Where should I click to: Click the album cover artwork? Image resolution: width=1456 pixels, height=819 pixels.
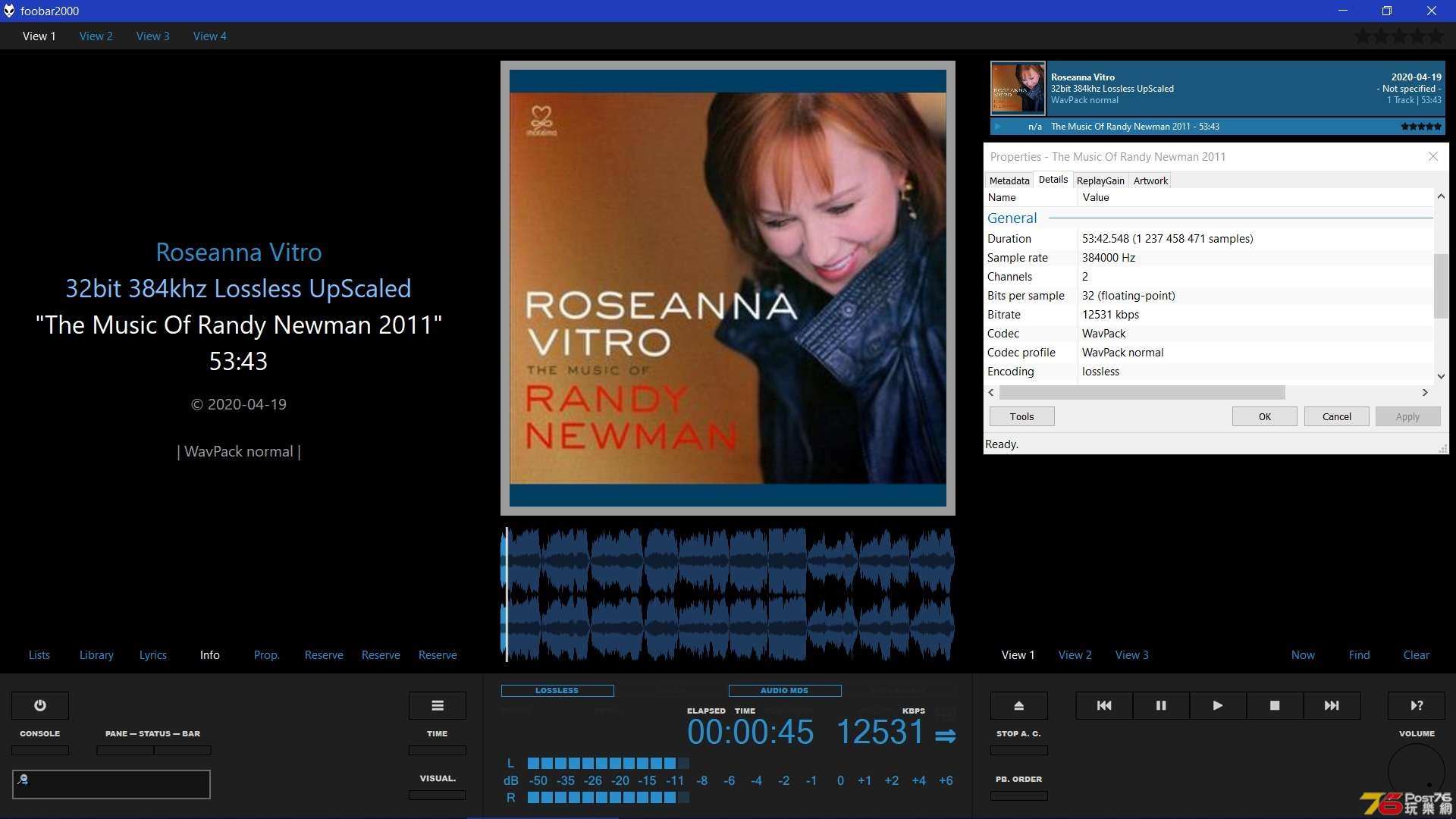tap(728, 288)
